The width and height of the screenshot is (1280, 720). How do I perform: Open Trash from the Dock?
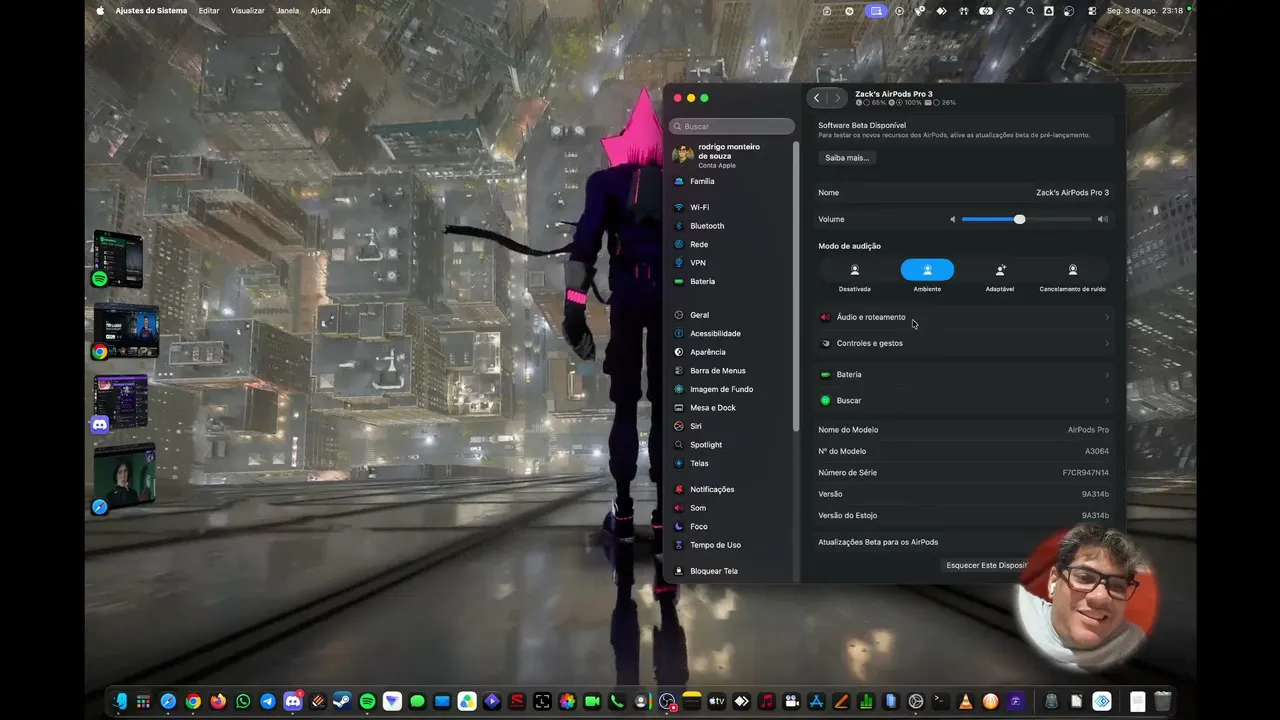[1162, 702]
